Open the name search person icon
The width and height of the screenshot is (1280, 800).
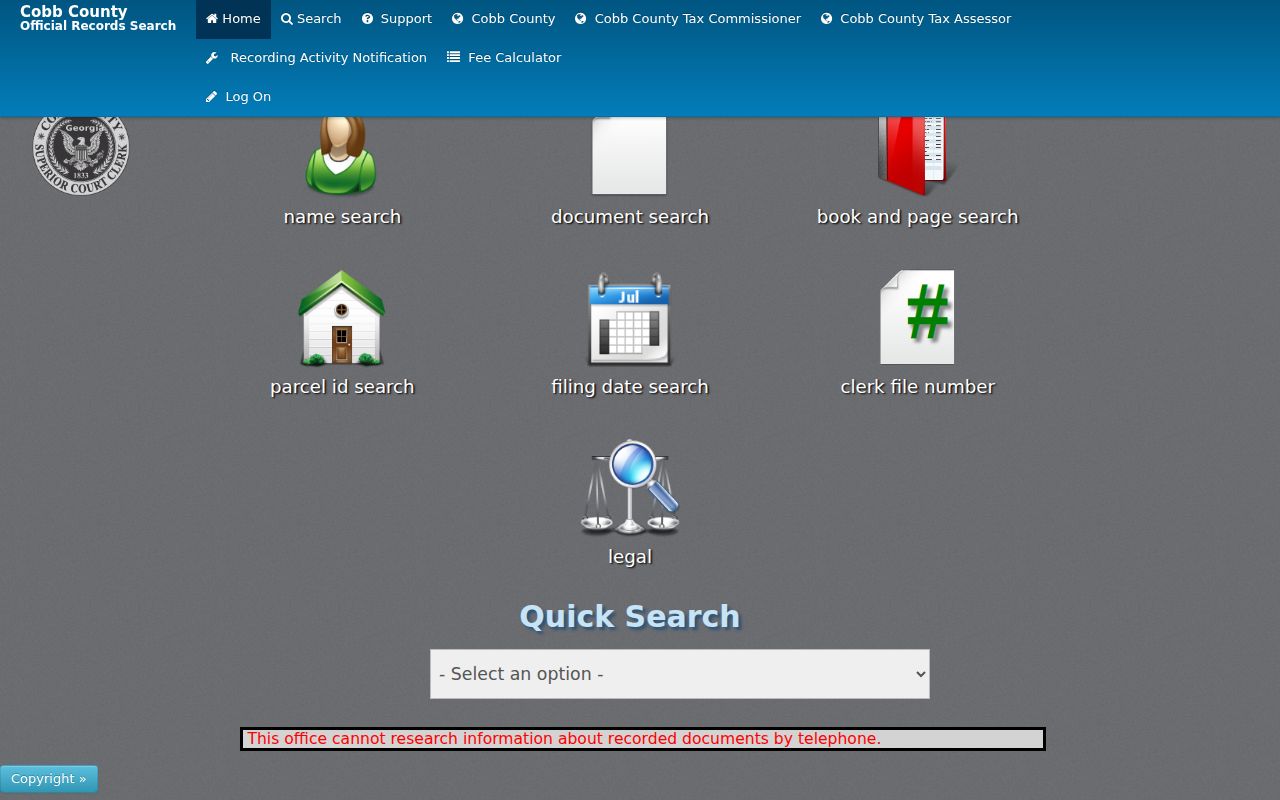click(341, 156)
